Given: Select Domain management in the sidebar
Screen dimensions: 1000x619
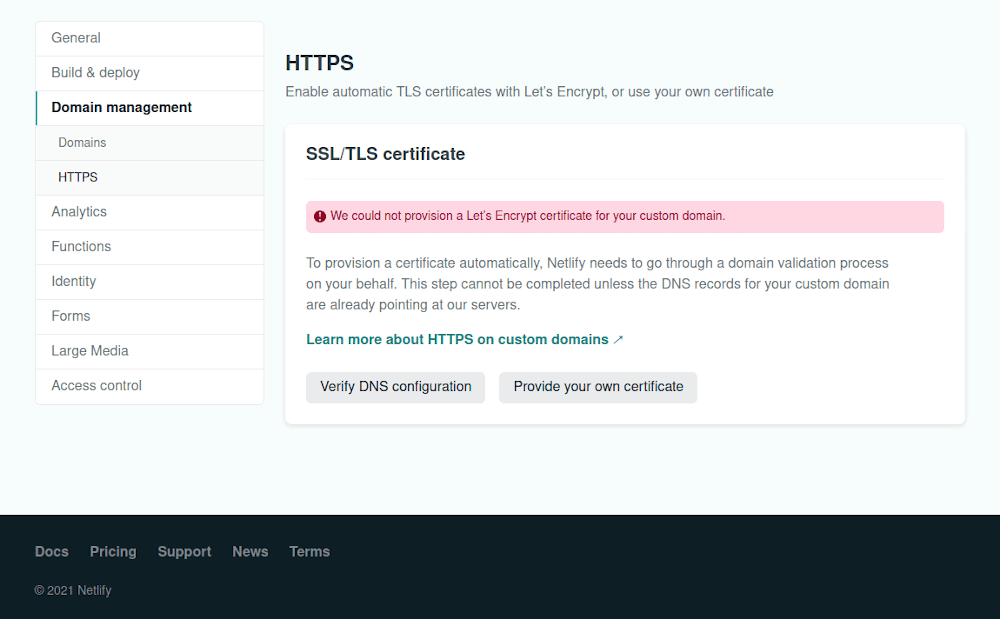Looking at the screenshot, I should [x=122, y=107].
